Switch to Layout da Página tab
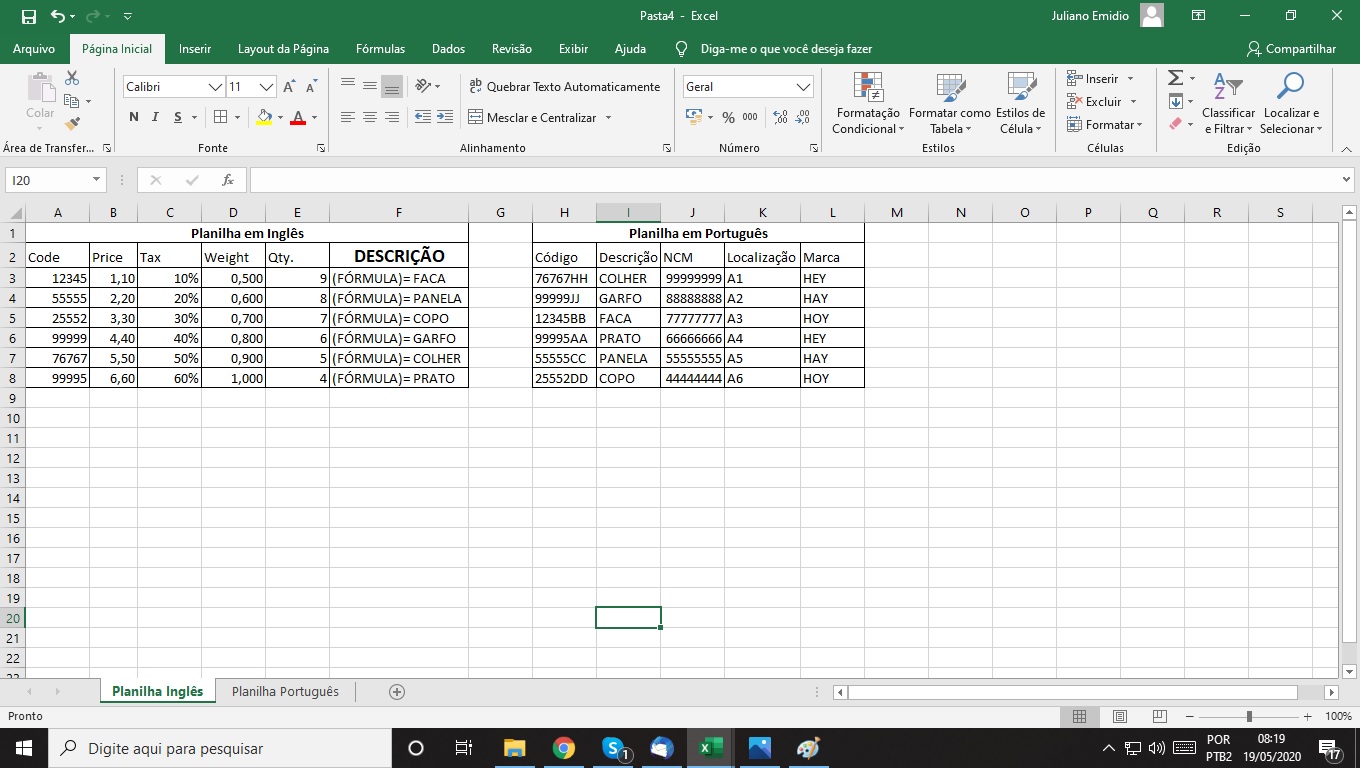The width and height of the screenshot is (1360, 768). click(x=283, y=48)
